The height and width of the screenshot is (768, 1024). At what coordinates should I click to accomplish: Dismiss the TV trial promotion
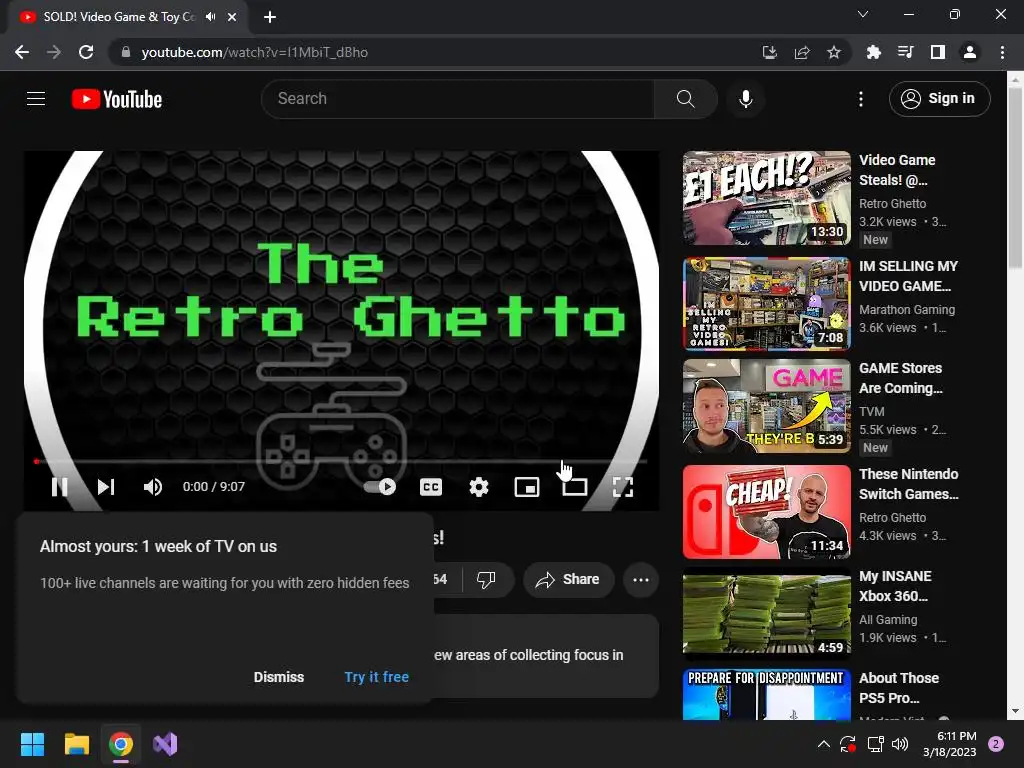[279, 677]
